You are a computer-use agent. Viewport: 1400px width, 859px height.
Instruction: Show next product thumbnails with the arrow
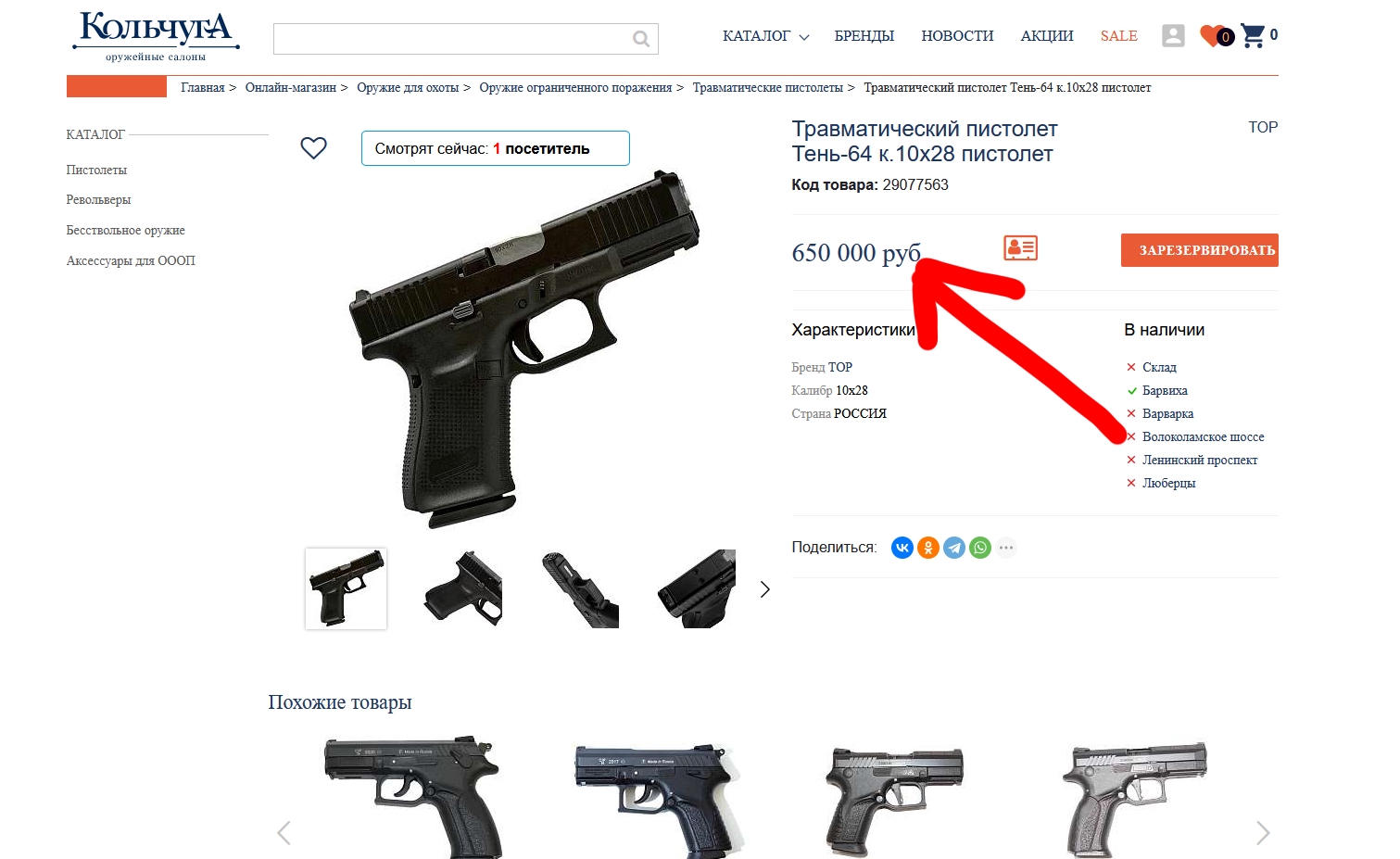pyautogui.click(x=764, y=589)
